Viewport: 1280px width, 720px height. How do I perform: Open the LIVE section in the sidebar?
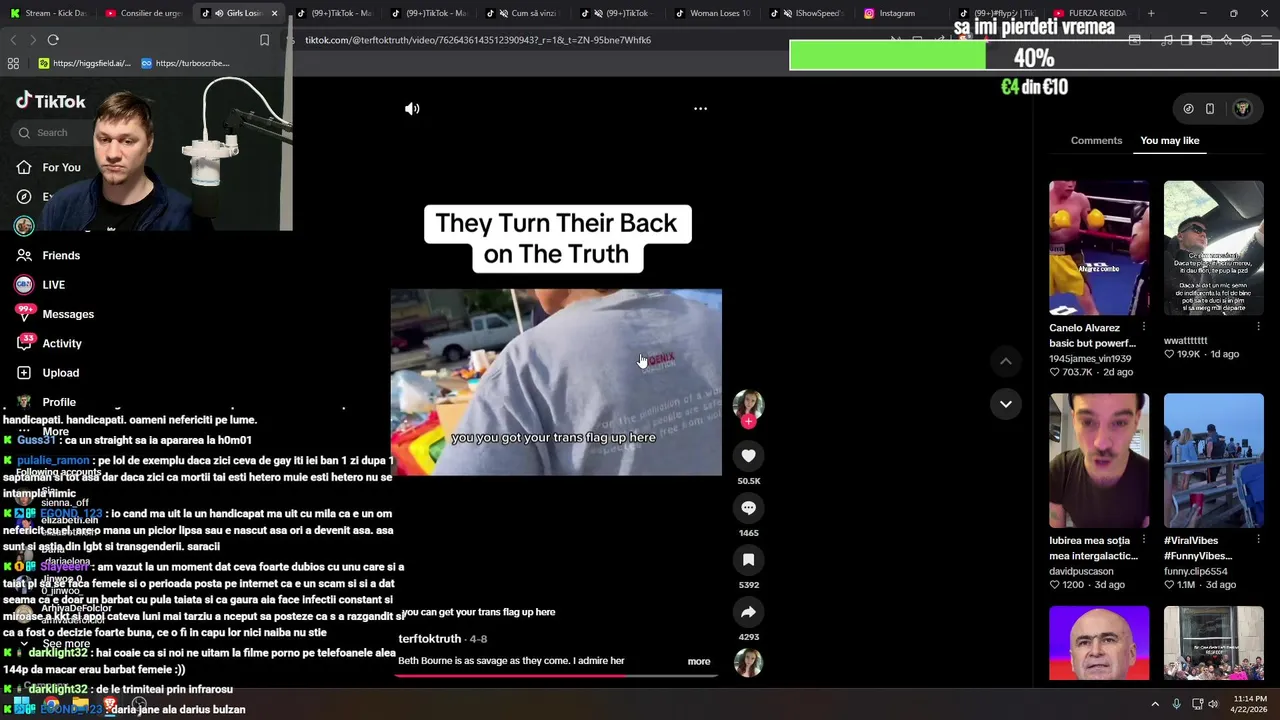40,285
